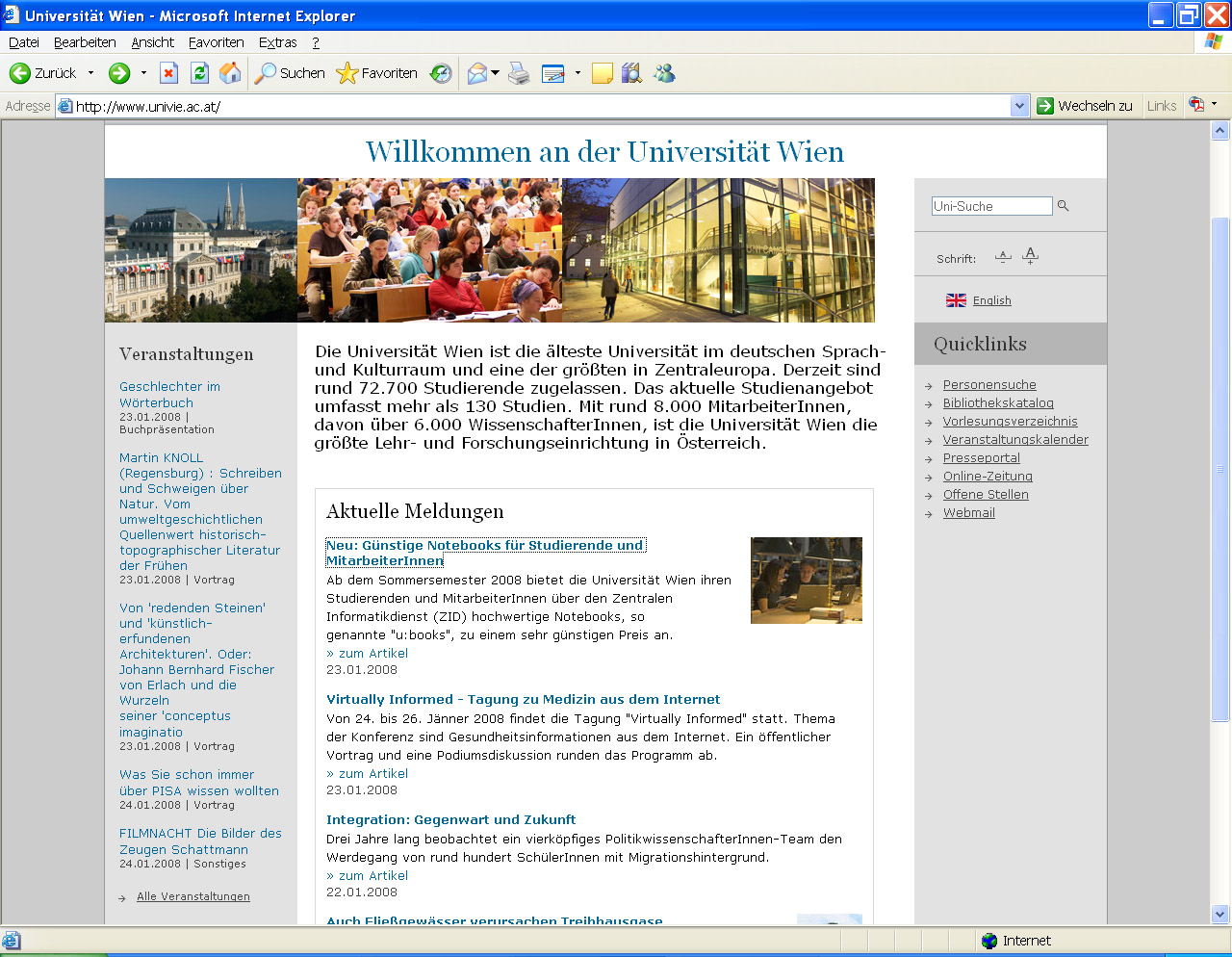
Task: Increase font size with the larger A icon
Action: [1031, 255]
